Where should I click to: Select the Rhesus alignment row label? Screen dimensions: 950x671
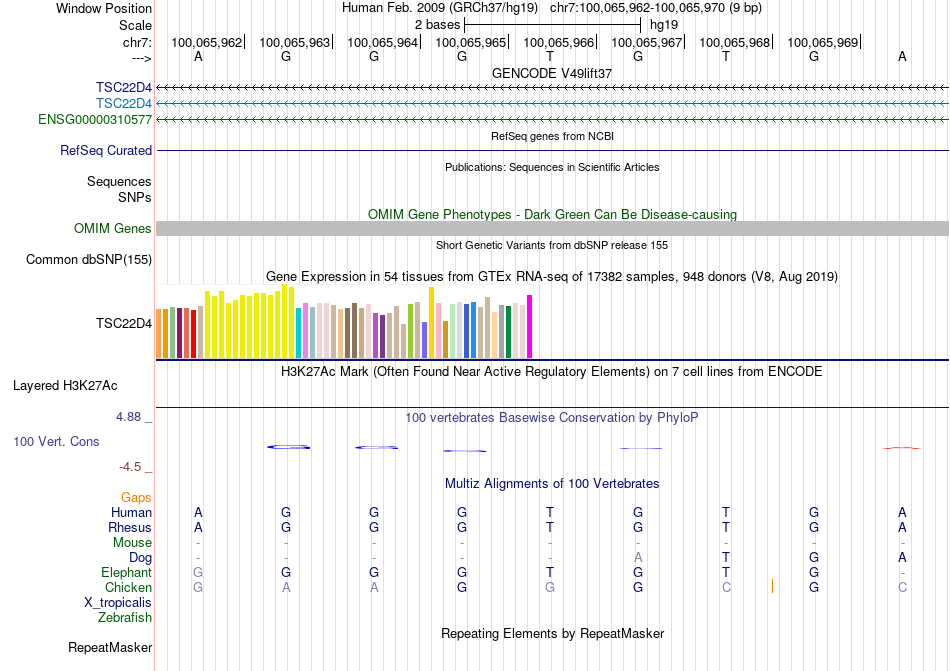[x=130, y=527]
